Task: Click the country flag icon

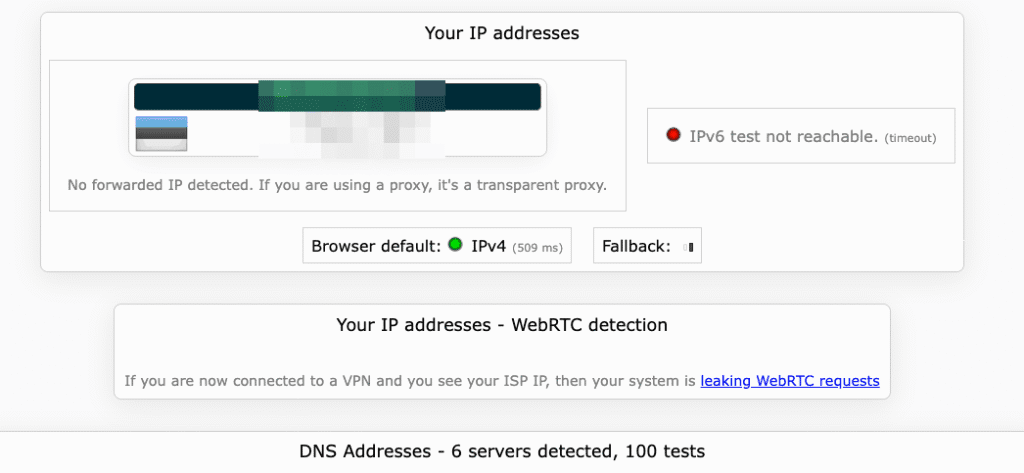Action: click(161, 133)
